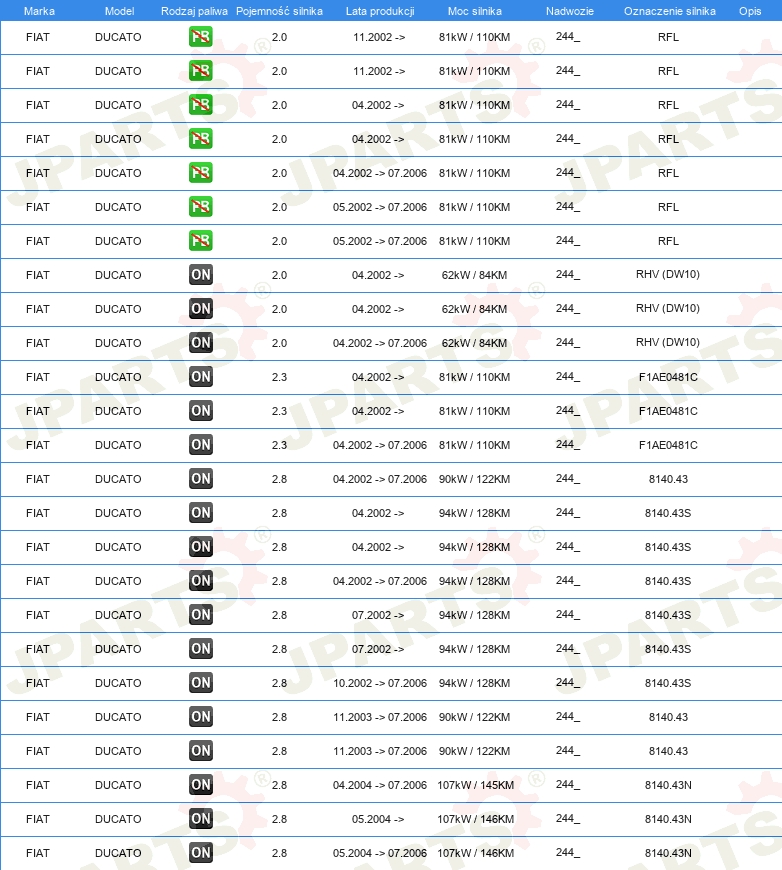Select the date cell 05.2004 -> 07.2006
Image resolution: width=782 pixels, height=870 pixels.
pyautogui.click(x=380, y=853)
